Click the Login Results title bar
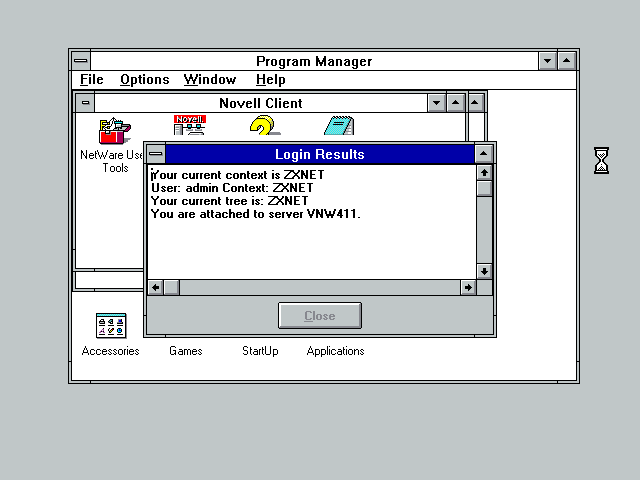 [320, 154]
